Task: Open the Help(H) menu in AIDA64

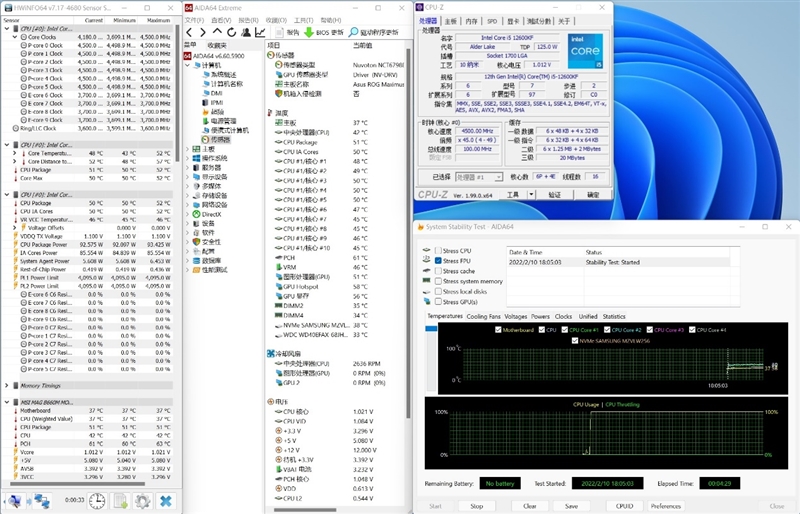Action: (331, 20)
